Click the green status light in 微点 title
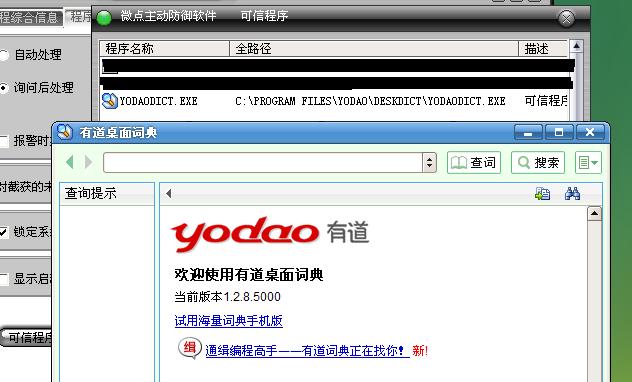 104,18
